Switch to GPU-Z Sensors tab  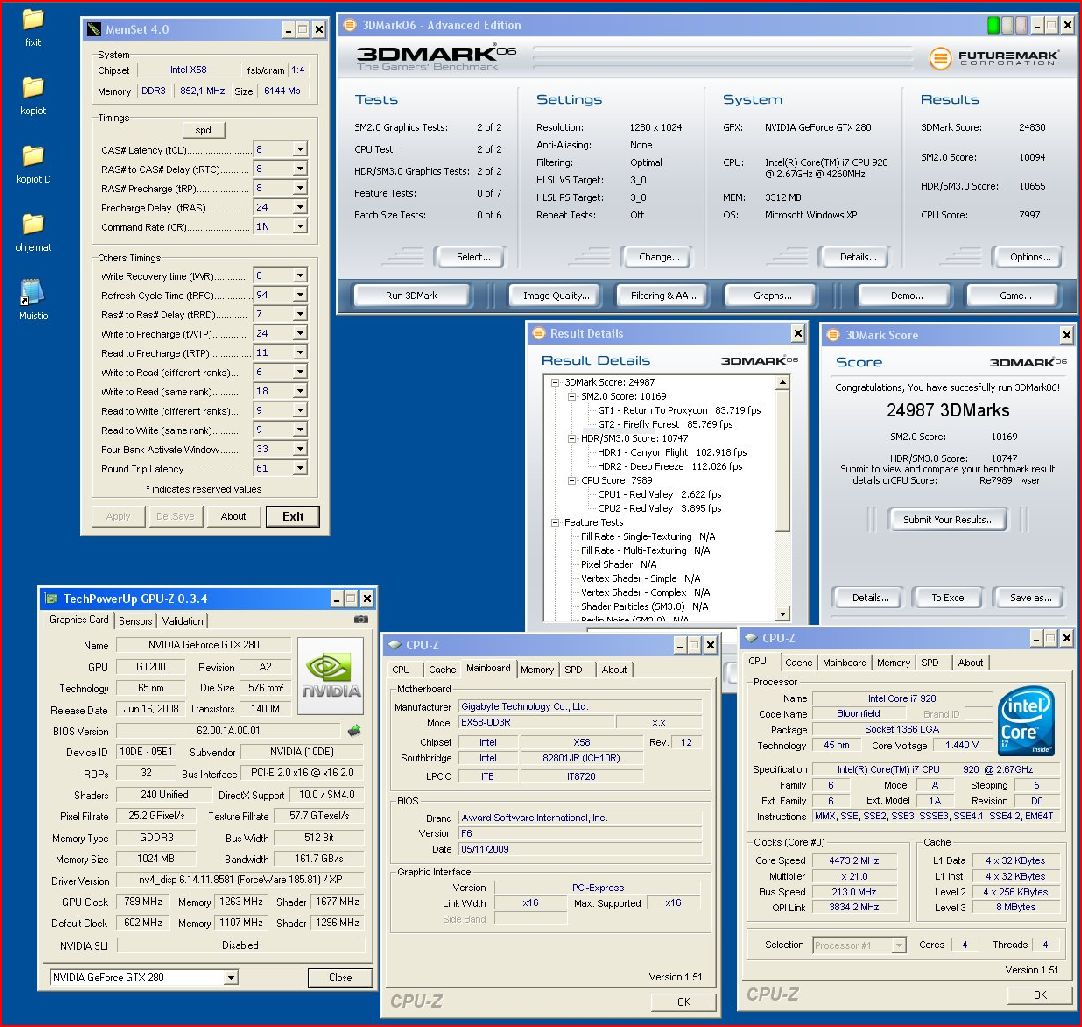135,620
